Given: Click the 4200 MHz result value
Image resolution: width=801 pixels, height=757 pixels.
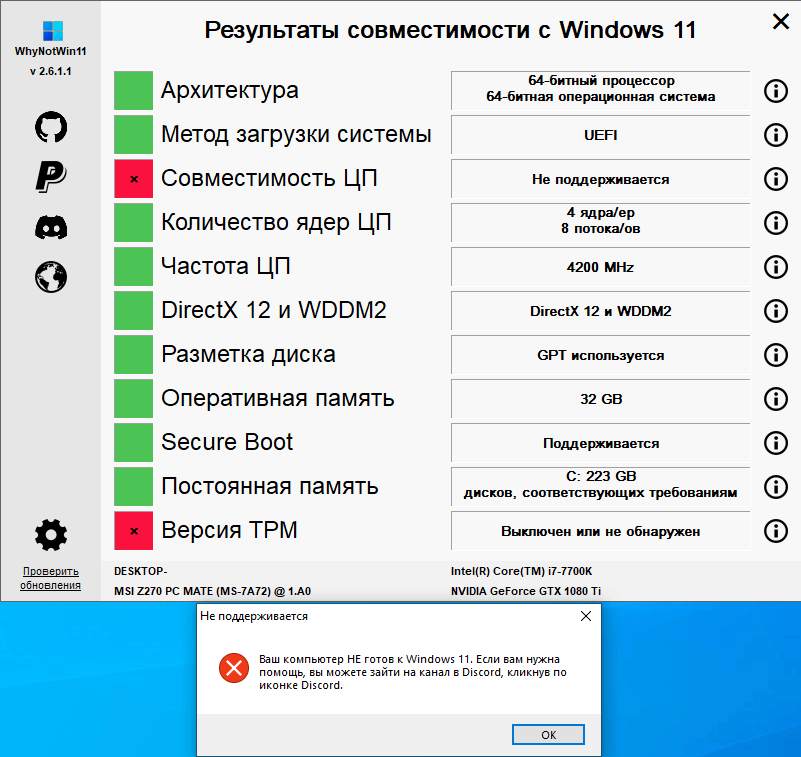Looking at the screenshot, I should [601, 267].
